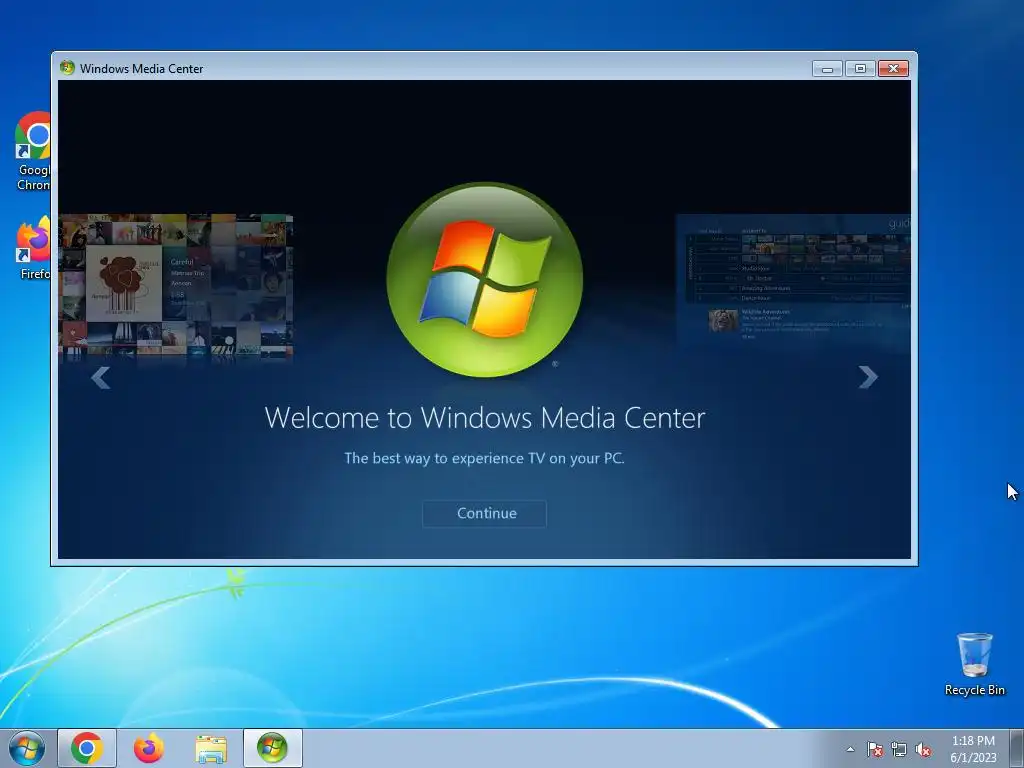Select the Recycle Bin desktop icon

pos(974,664)
